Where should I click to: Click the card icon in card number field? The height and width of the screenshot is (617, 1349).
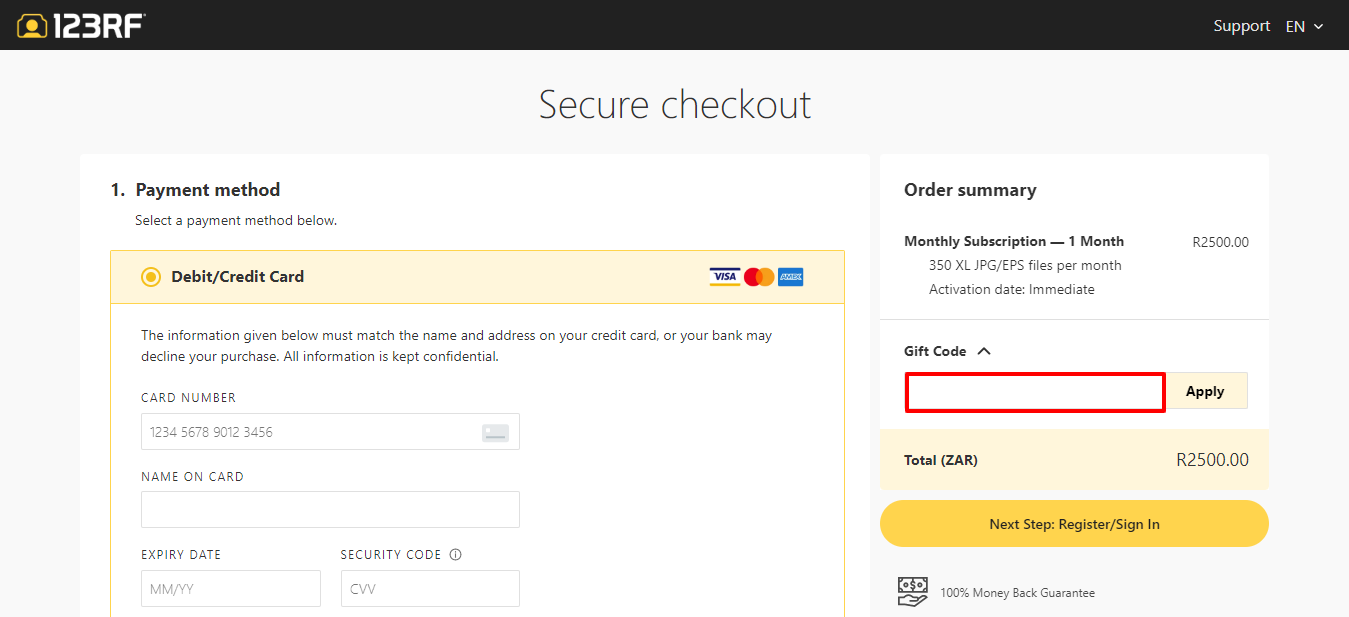tap(495, 433)
